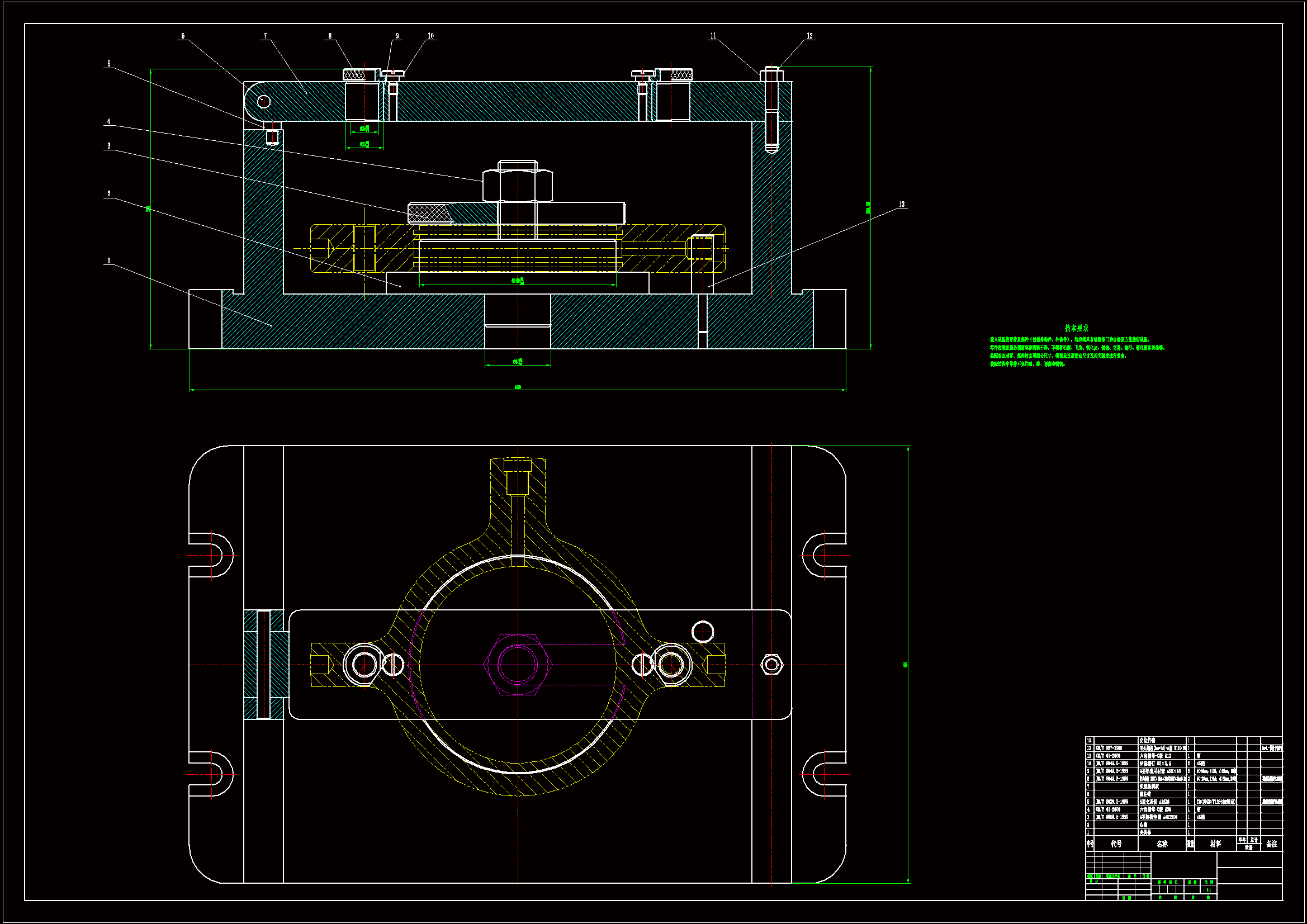This screenshot has width=1307, height=924.
Task: Select the small hex bolt head on plan view right side
Action: coord(772,665)
